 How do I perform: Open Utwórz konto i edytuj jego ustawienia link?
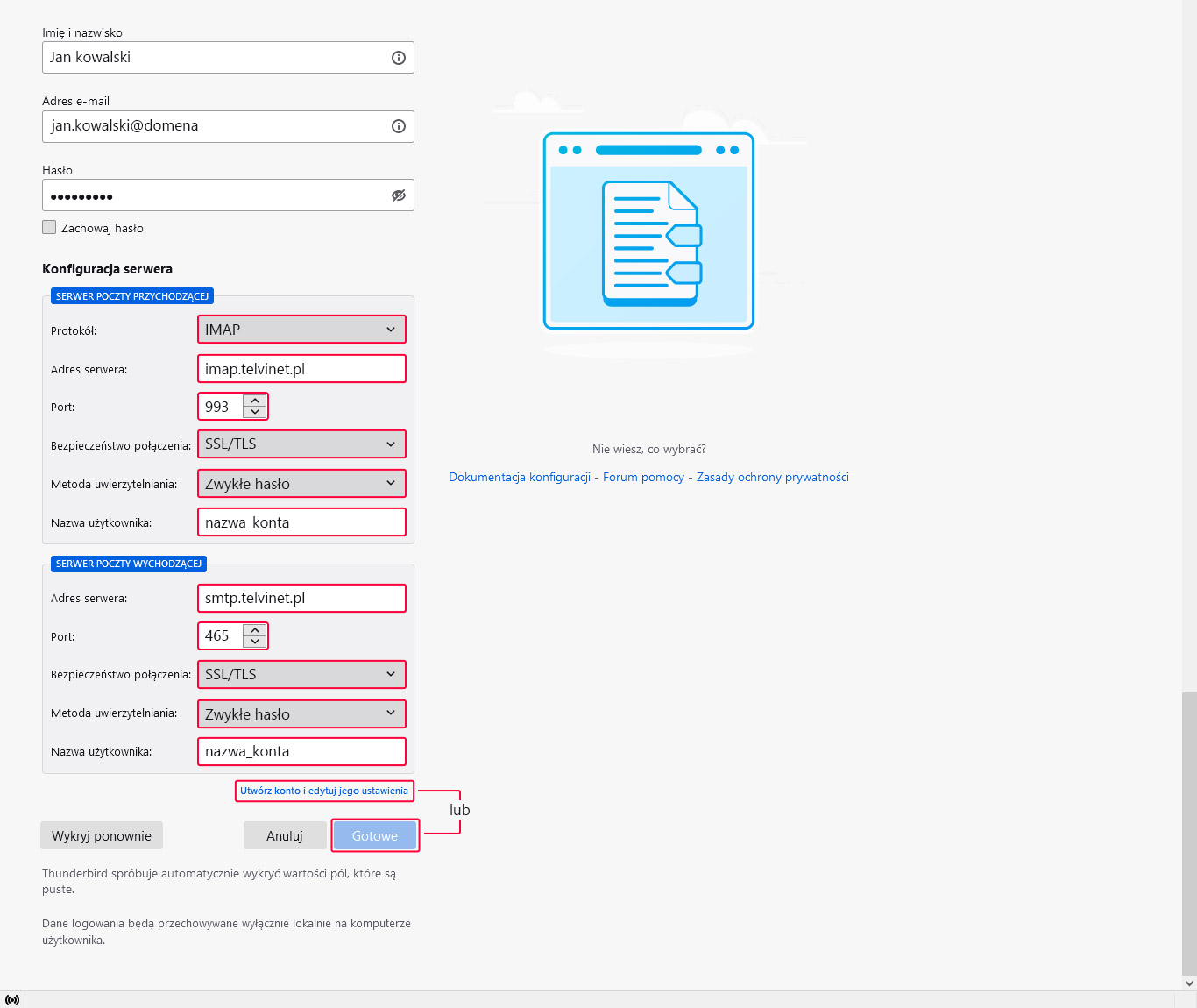coord(324,791)
